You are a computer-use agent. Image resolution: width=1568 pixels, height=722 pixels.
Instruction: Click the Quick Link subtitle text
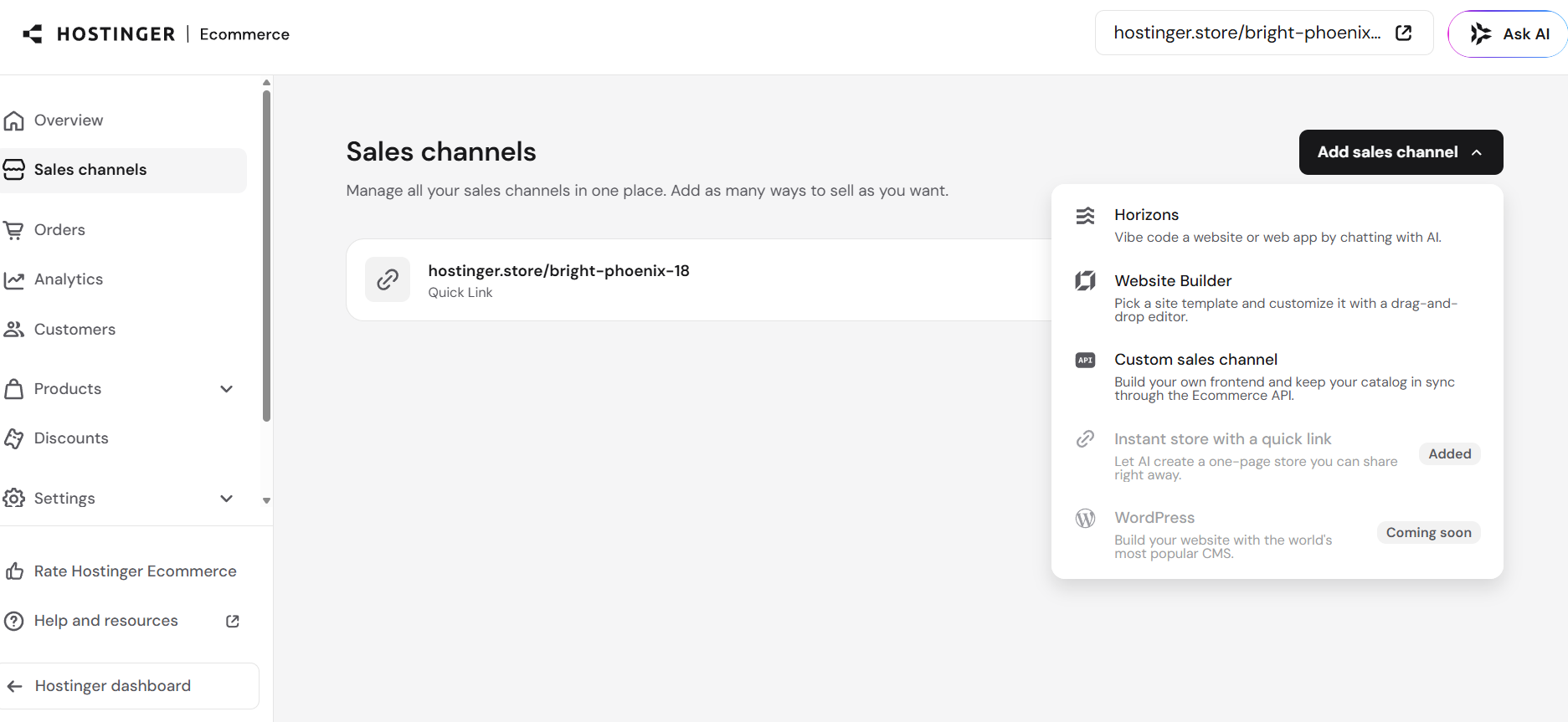coord(460,293)
